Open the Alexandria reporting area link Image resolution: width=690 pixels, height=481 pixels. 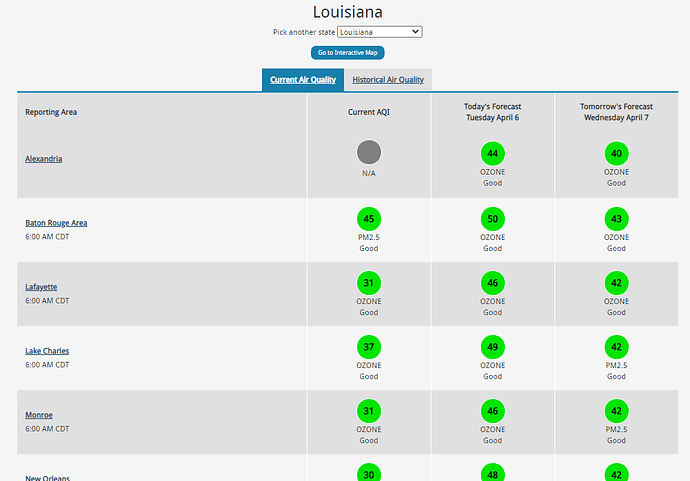click(x=44, y=159)
